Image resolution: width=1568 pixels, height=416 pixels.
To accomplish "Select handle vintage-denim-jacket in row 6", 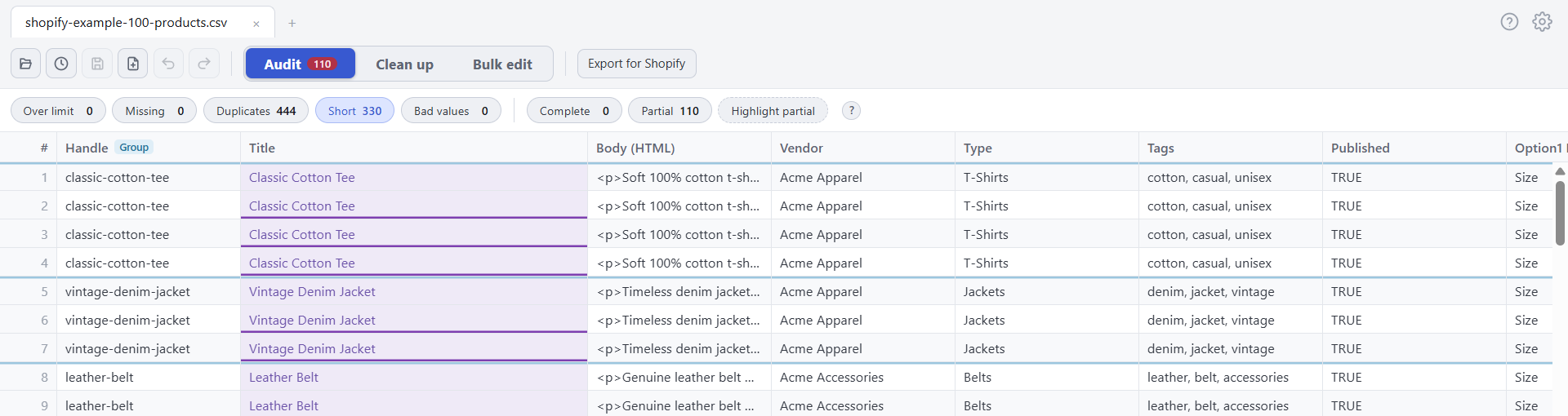I will [149, 320].
